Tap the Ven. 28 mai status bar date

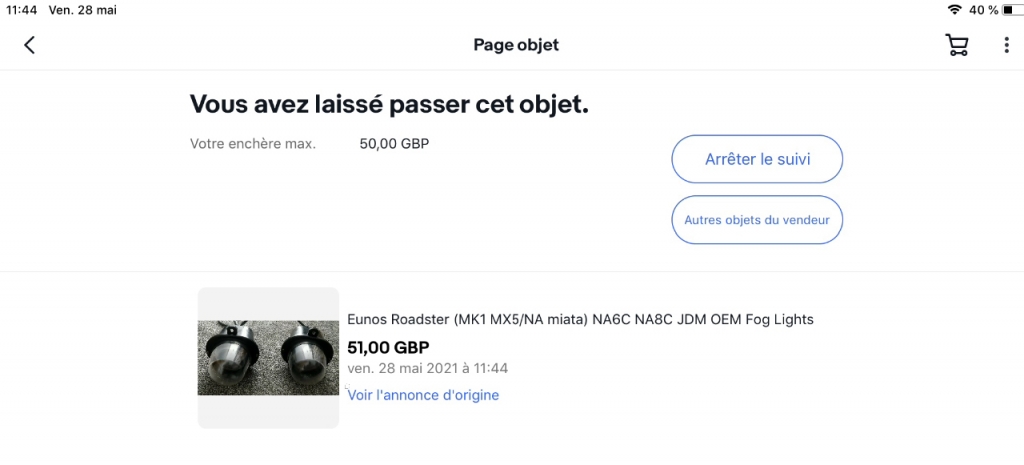(83, 10)
